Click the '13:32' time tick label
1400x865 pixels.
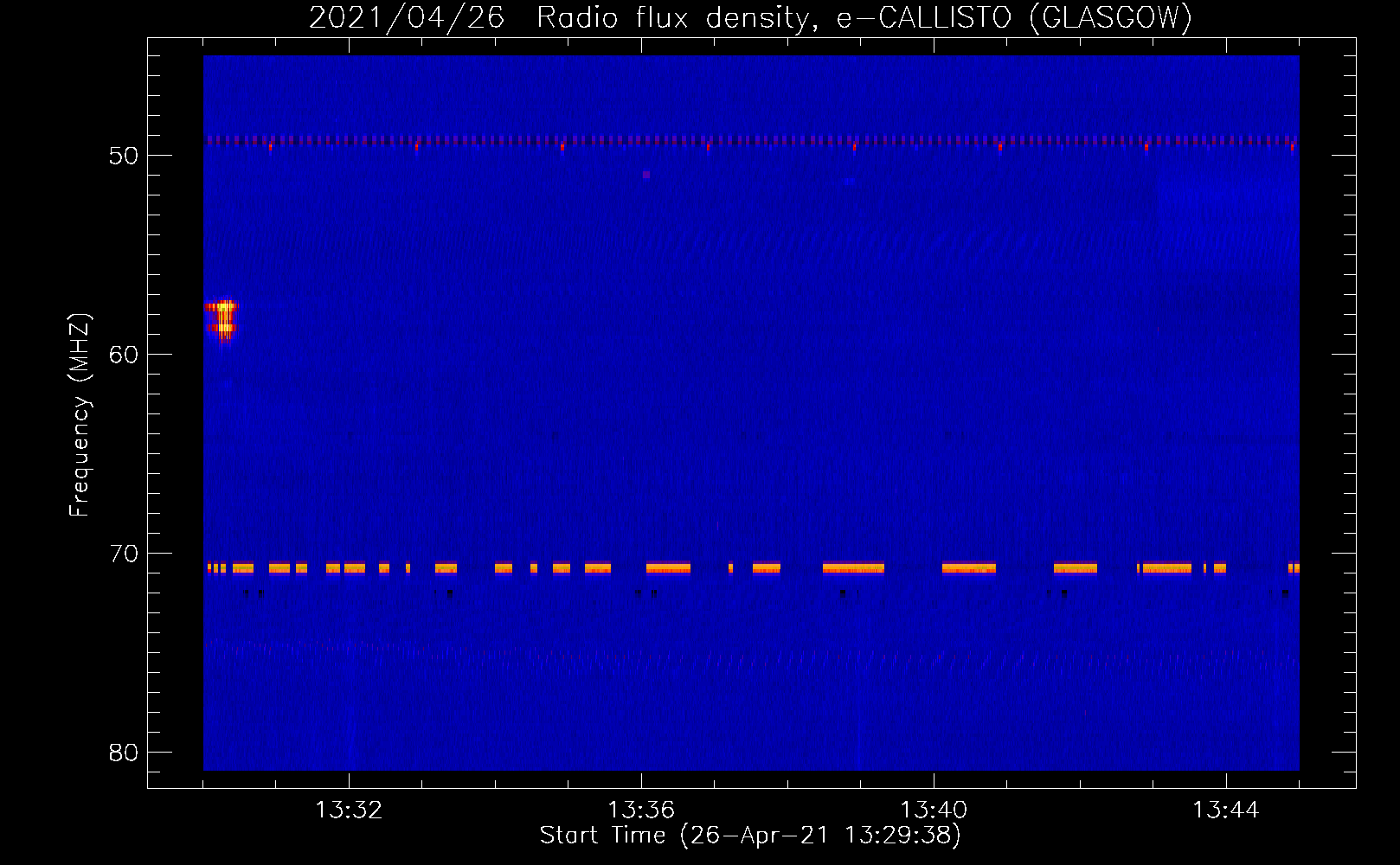pyautogui.click(x=349, y=811)
